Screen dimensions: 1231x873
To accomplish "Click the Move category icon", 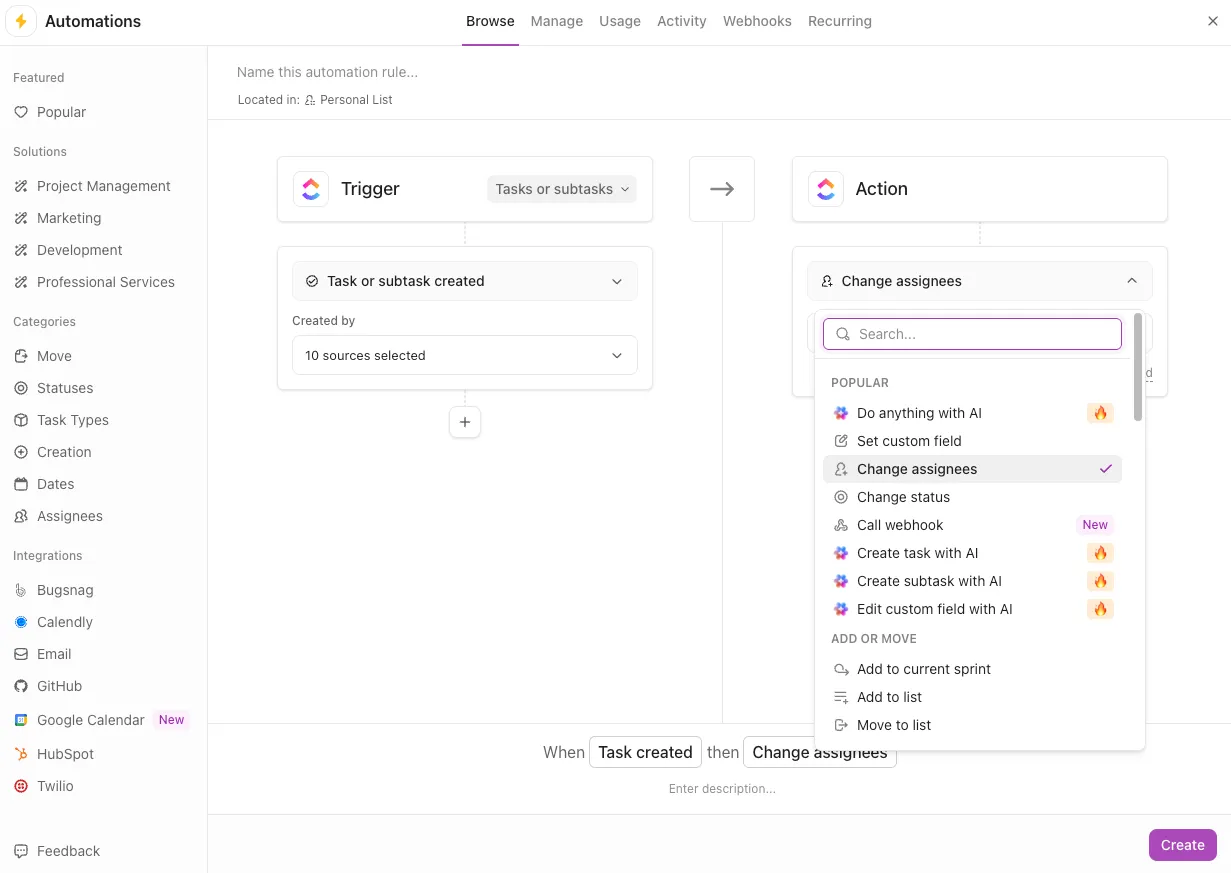I will click(21, 356).
